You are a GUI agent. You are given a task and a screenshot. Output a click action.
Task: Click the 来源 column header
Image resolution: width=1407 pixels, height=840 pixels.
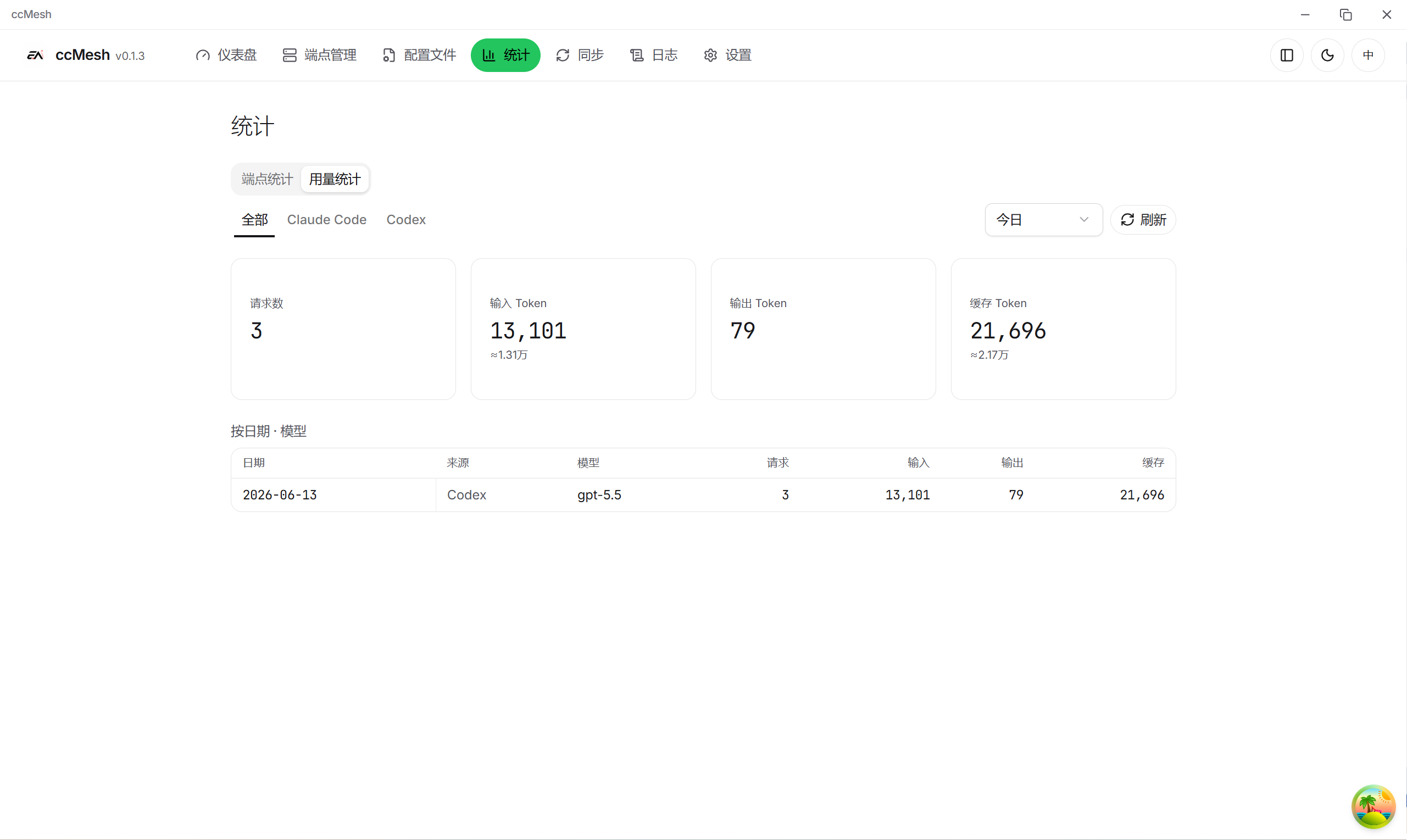pyautogui.click(x=458, y=463)
